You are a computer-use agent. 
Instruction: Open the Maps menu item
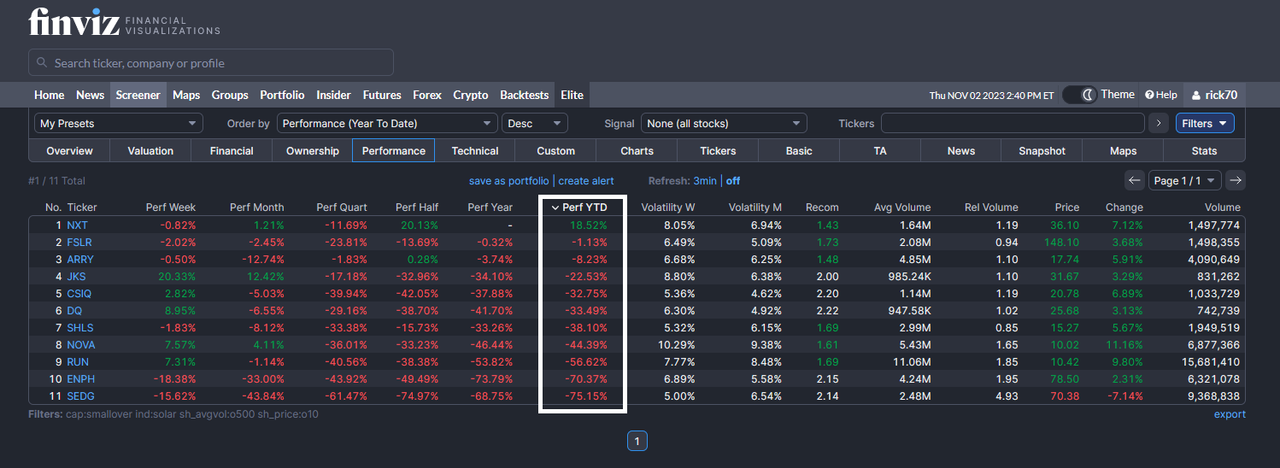186,95
